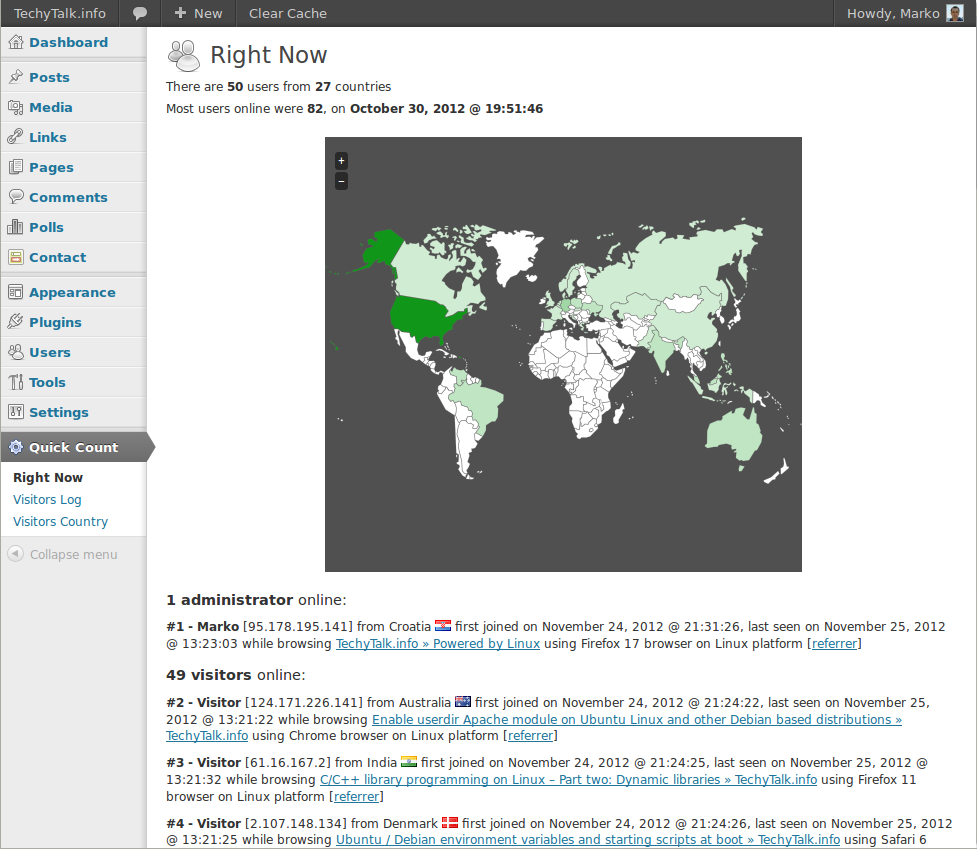977x849 pixels.
Task: Click the Dashboard home icon
Action: click(16, 42)
